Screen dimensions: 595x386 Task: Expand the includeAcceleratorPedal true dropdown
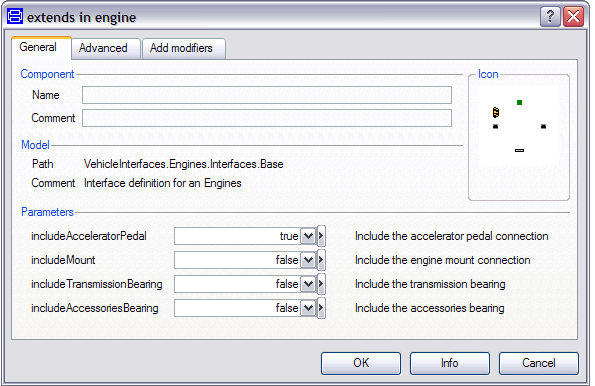point(308,236)
